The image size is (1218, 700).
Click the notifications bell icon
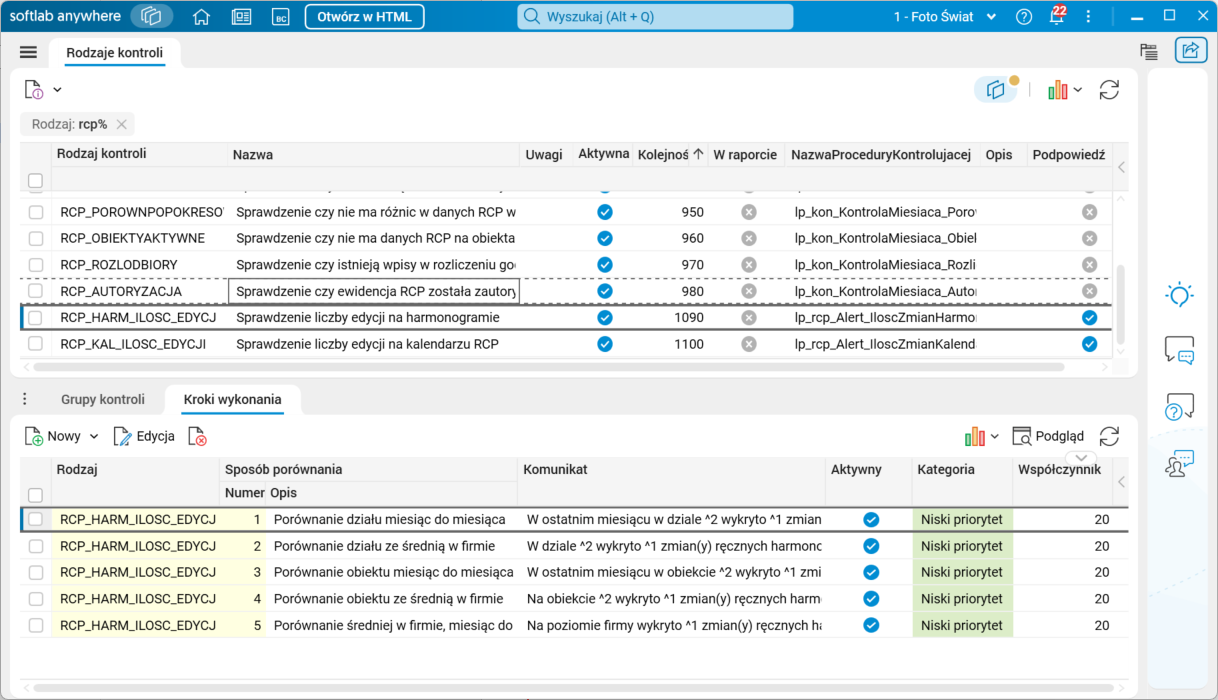(1056, 17)
